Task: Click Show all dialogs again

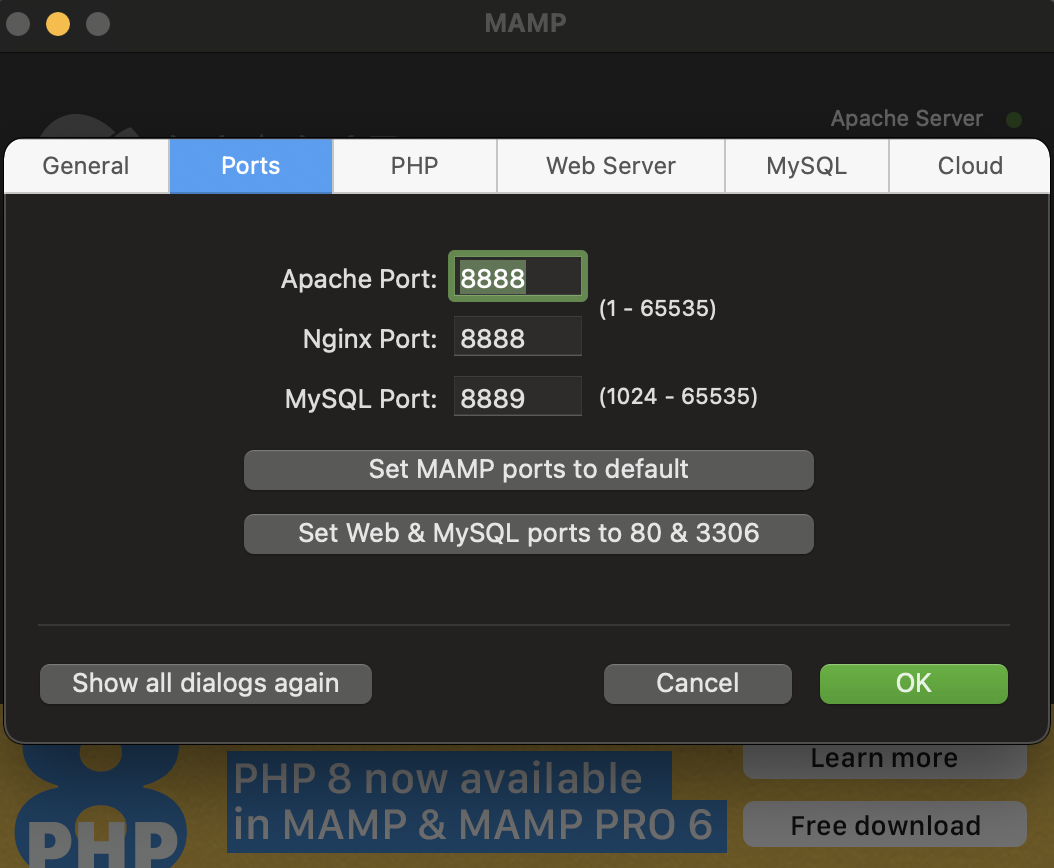Action: tap(205, 683)
